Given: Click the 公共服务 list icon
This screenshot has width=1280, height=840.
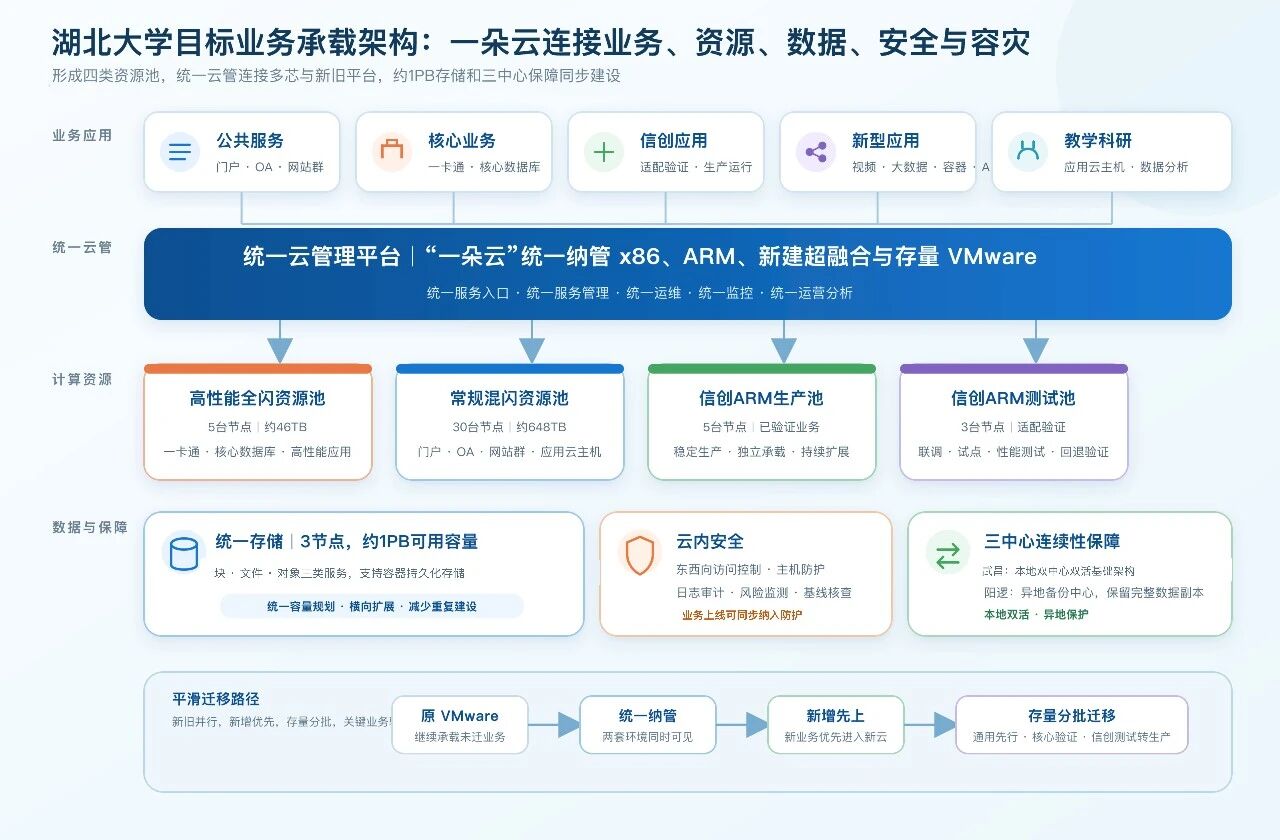Looking at the screenshot, I should pos(180,152).
